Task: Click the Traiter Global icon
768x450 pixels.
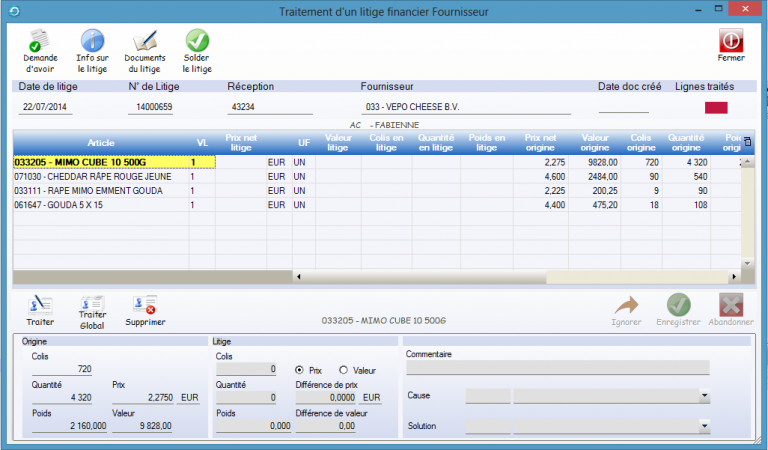Action: (92, 304)
